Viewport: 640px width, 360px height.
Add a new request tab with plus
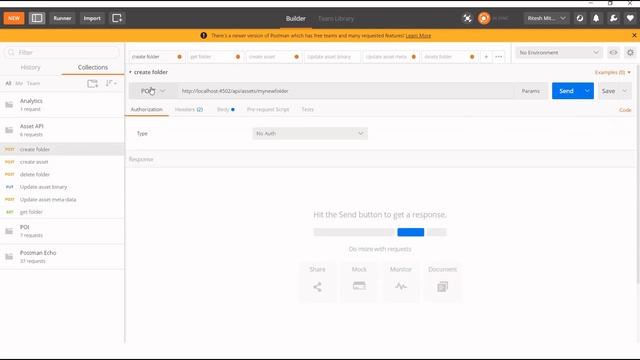(x=486, y=57)
